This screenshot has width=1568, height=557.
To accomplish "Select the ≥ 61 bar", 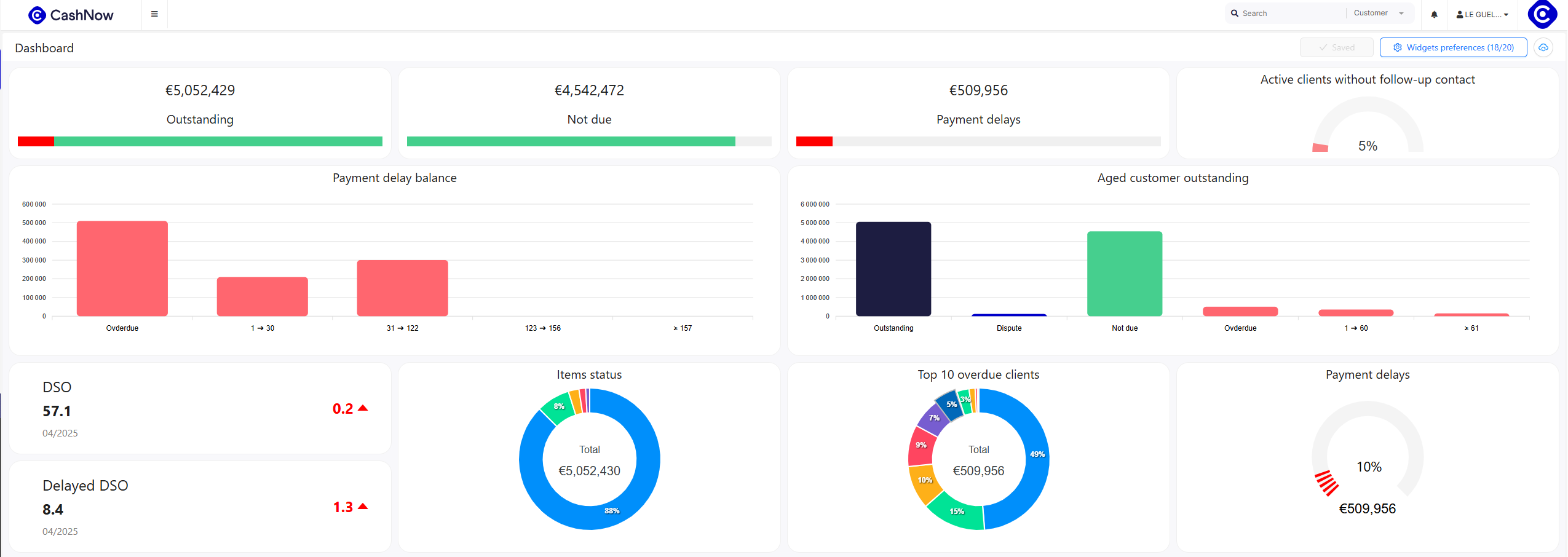I will click(1471, 315).
